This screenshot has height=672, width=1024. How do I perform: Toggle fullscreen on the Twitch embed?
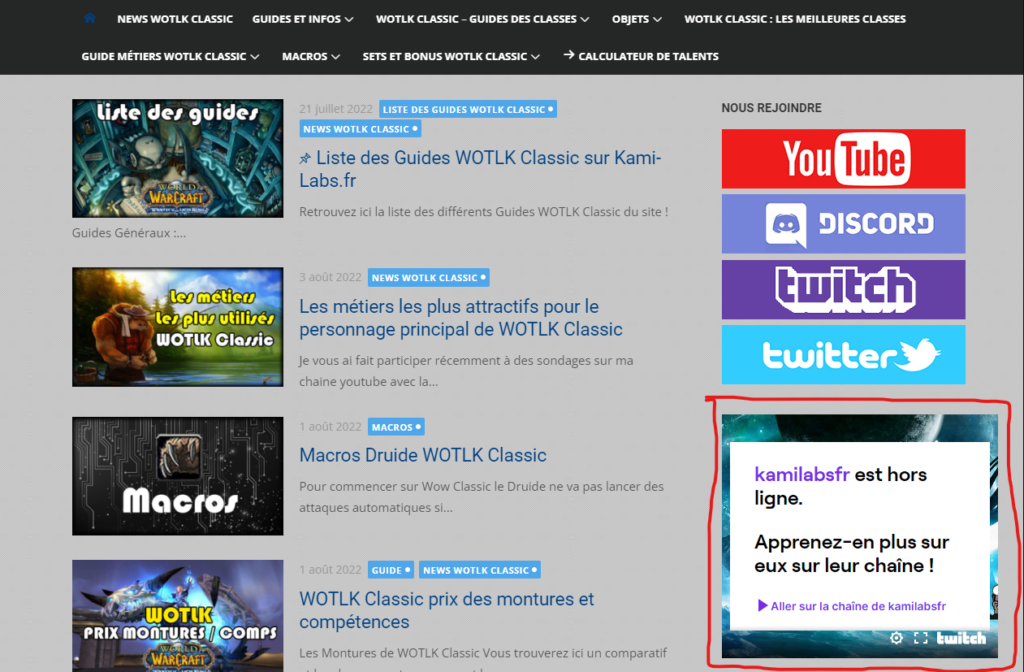coord(921,638)
